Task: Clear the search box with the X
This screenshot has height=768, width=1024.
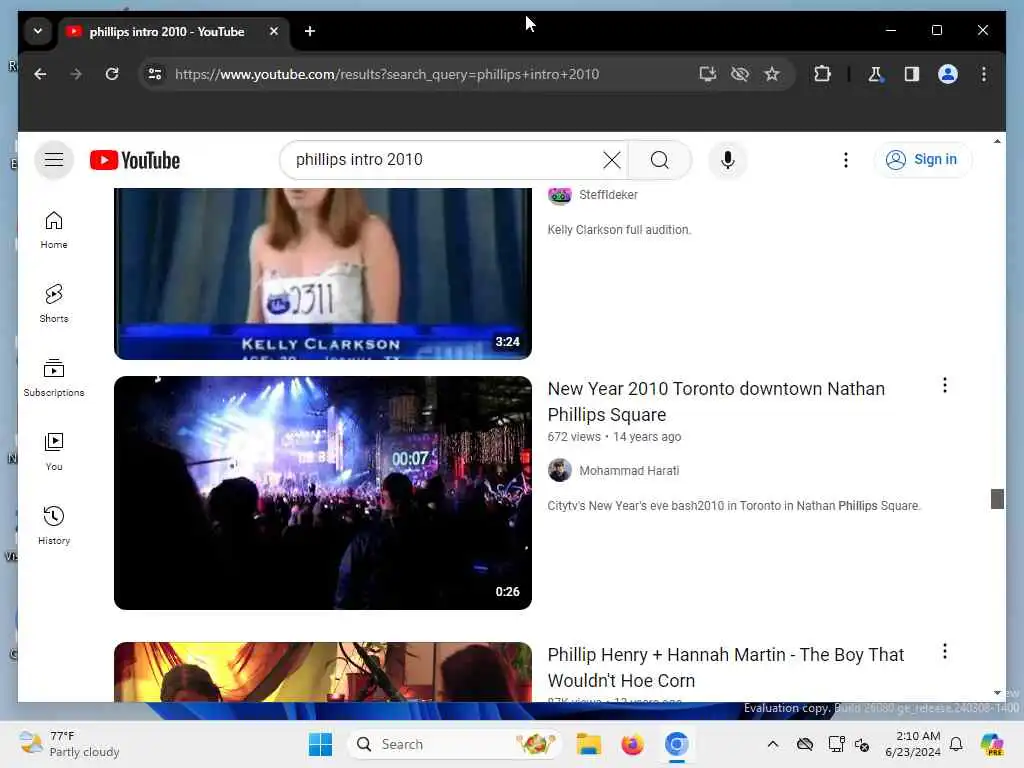Action: point(611,160)
